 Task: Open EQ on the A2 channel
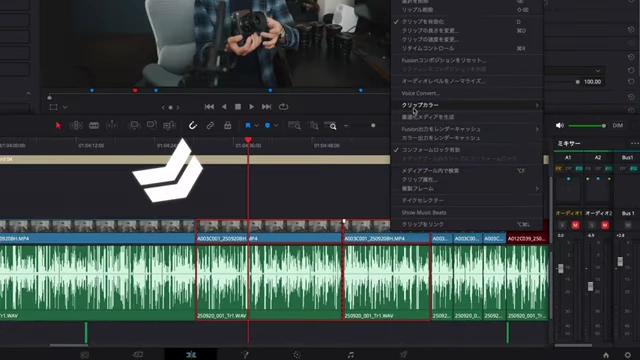pyautogui.click(x=608, y=169)
